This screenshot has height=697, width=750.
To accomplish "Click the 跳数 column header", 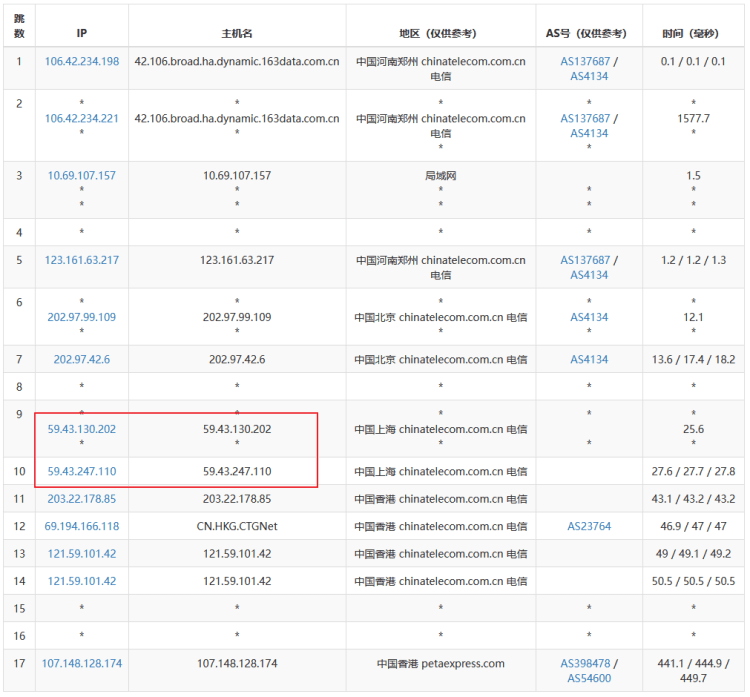I will tap(19, 26).
